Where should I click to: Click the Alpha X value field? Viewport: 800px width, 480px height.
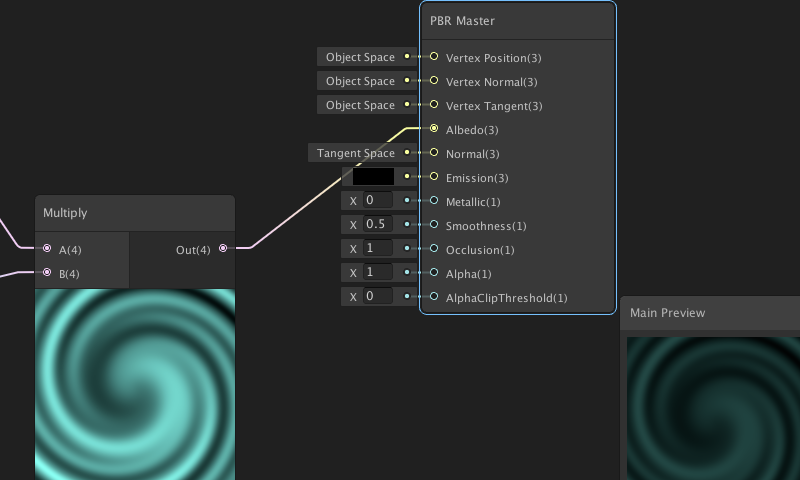click(378, 272)
